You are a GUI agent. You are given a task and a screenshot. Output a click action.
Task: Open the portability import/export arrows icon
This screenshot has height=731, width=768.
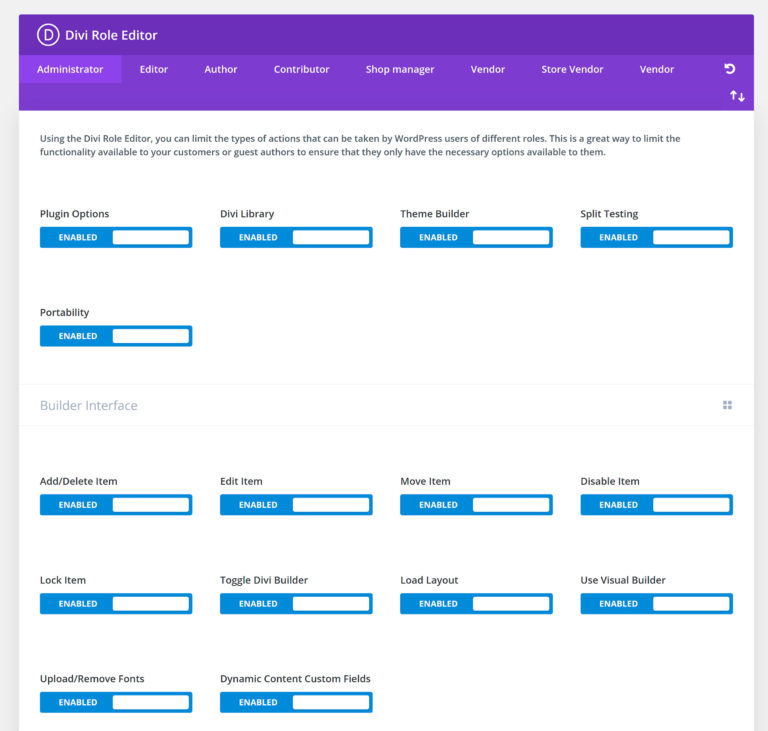pos(737,96)
